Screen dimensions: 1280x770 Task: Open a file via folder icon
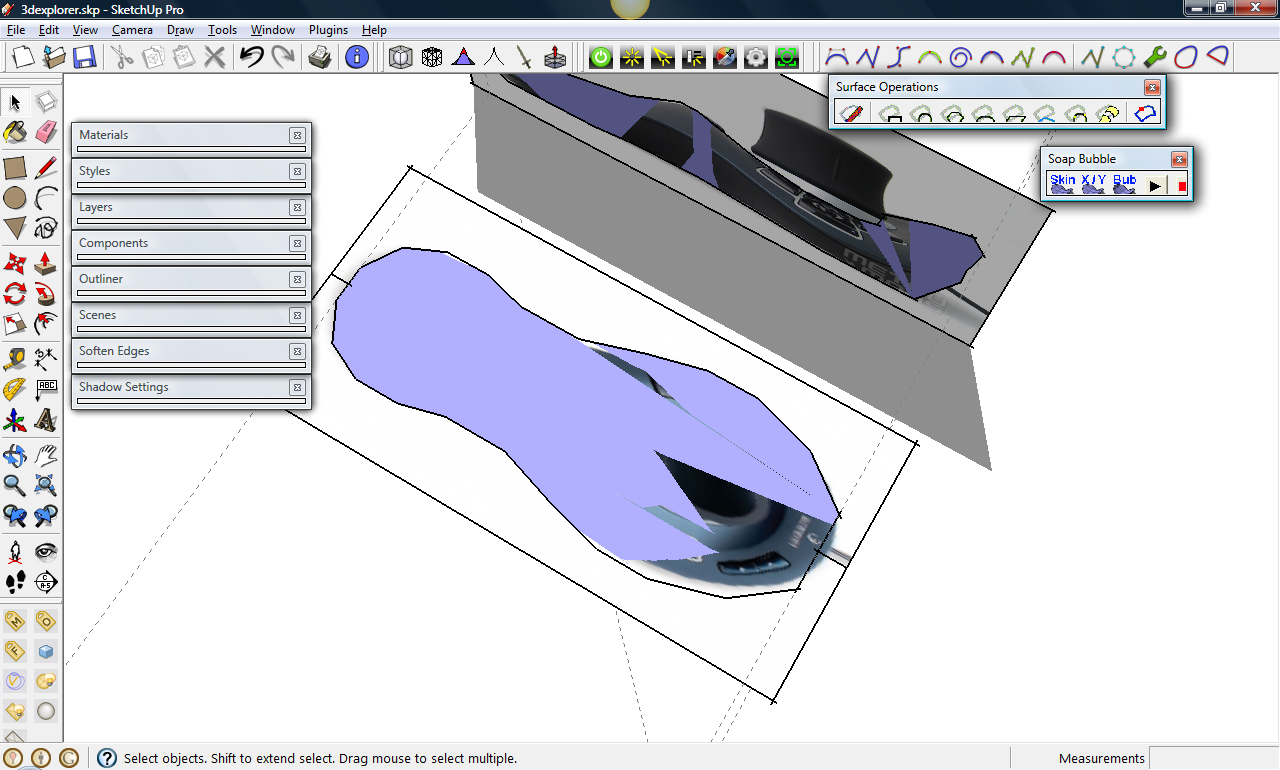[54, 57]
